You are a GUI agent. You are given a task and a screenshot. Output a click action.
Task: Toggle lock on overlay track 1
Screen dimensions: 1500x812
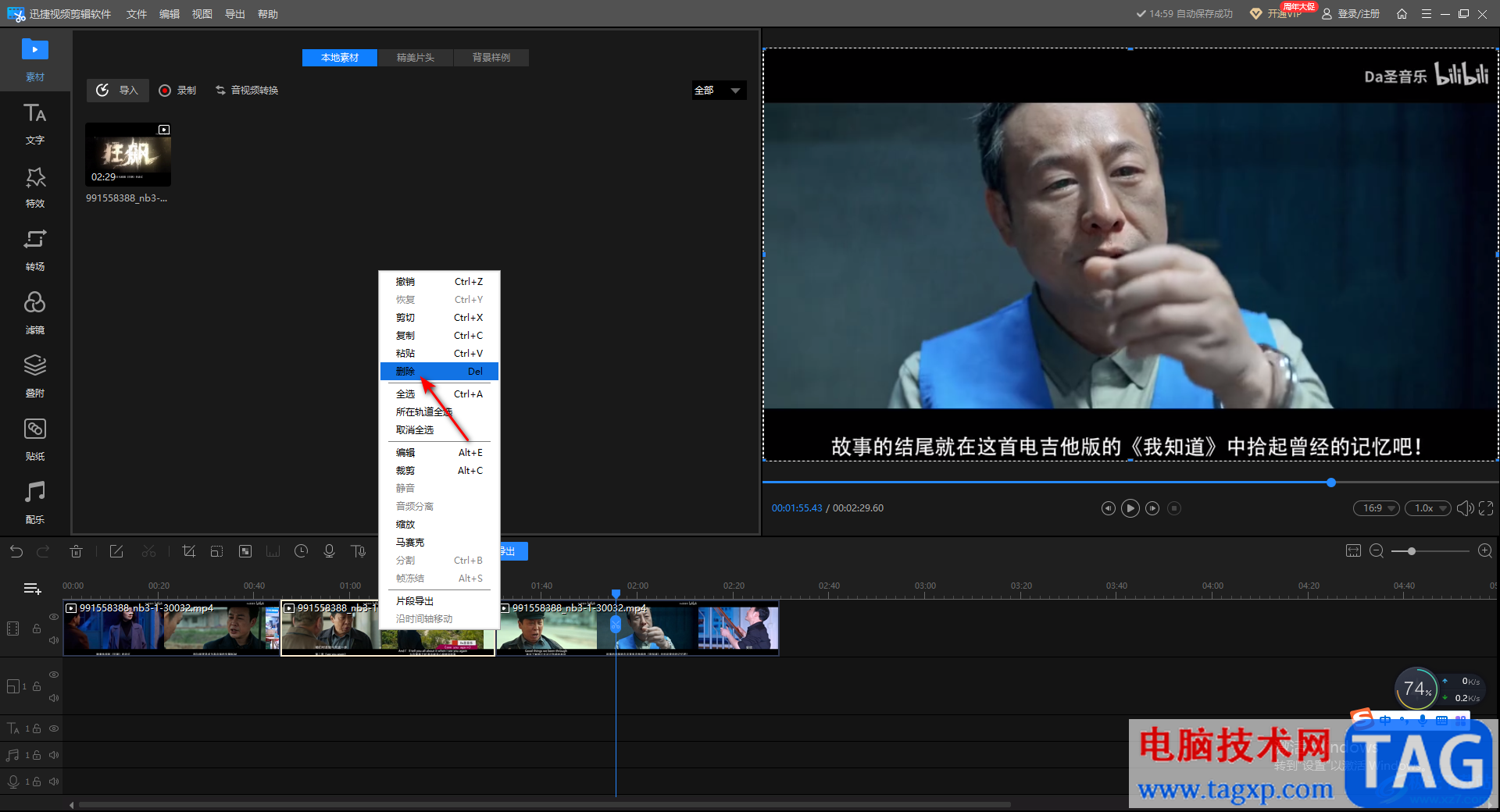tap(37, 686)
